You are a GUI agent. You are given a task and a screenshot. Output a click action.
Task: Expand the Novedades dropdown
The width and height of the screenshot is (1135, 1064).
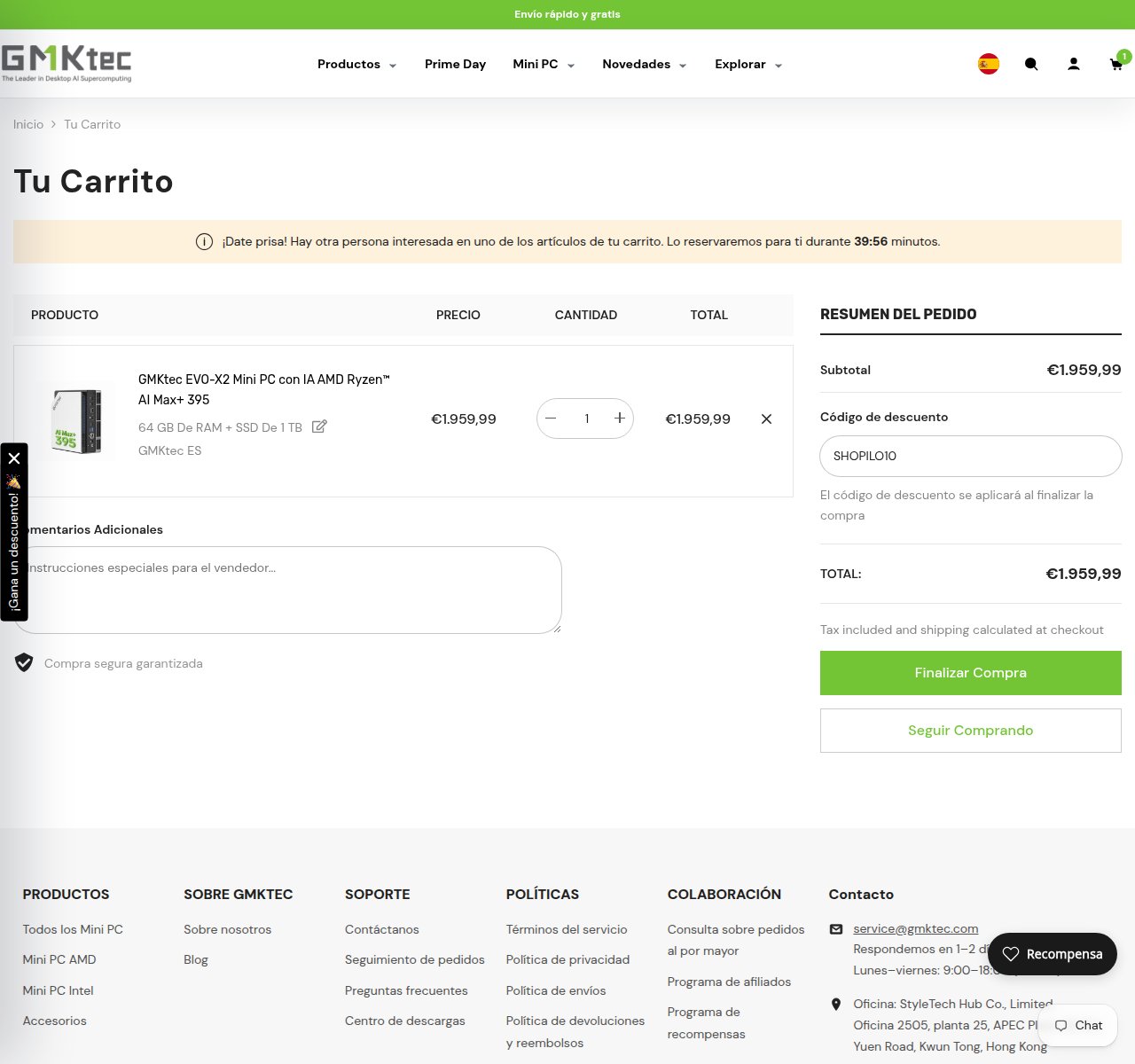[645, 64]
